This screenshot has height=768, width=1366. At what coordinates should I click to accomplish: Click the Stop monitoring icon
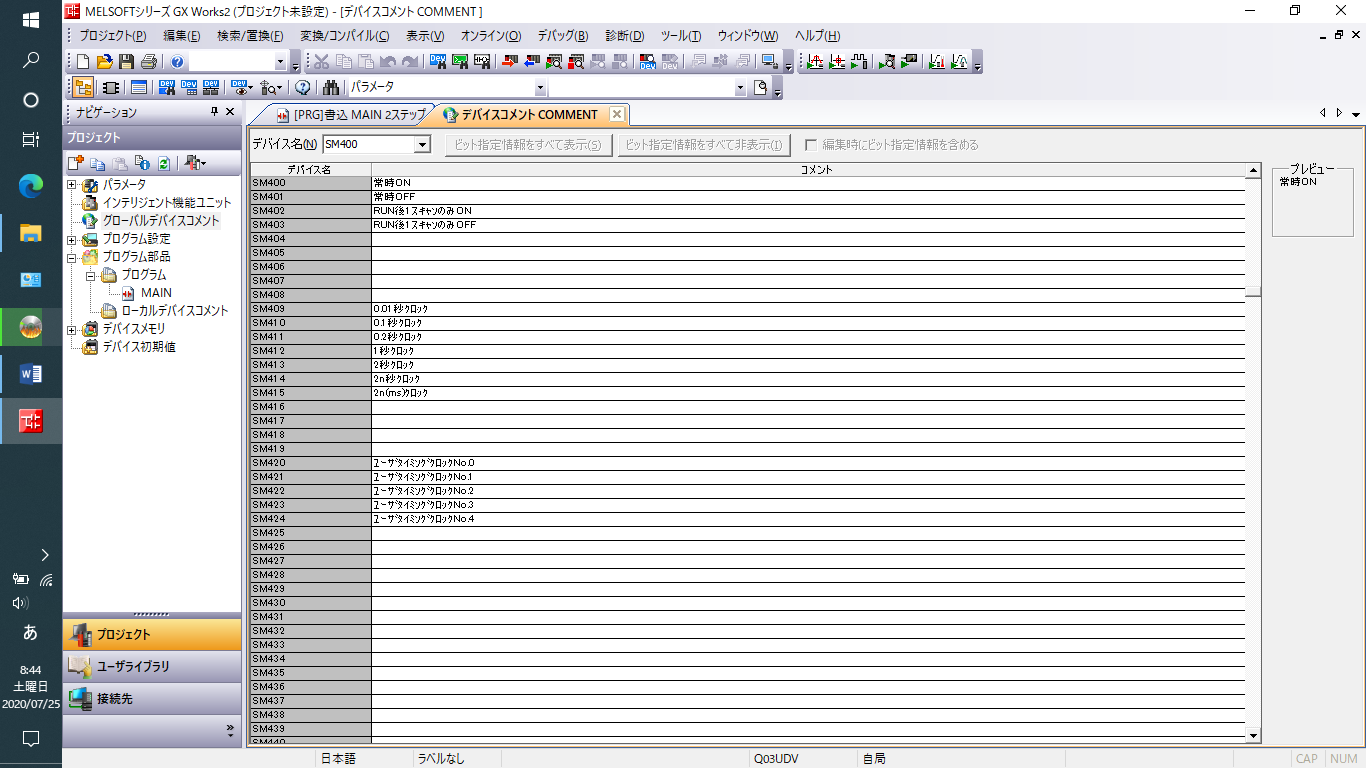[576, 62]
